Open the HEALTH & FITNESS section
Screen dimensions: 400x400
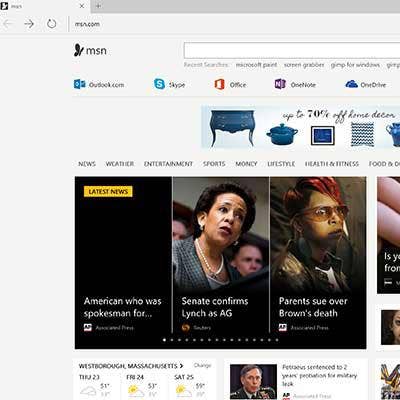tap(332, 164)
